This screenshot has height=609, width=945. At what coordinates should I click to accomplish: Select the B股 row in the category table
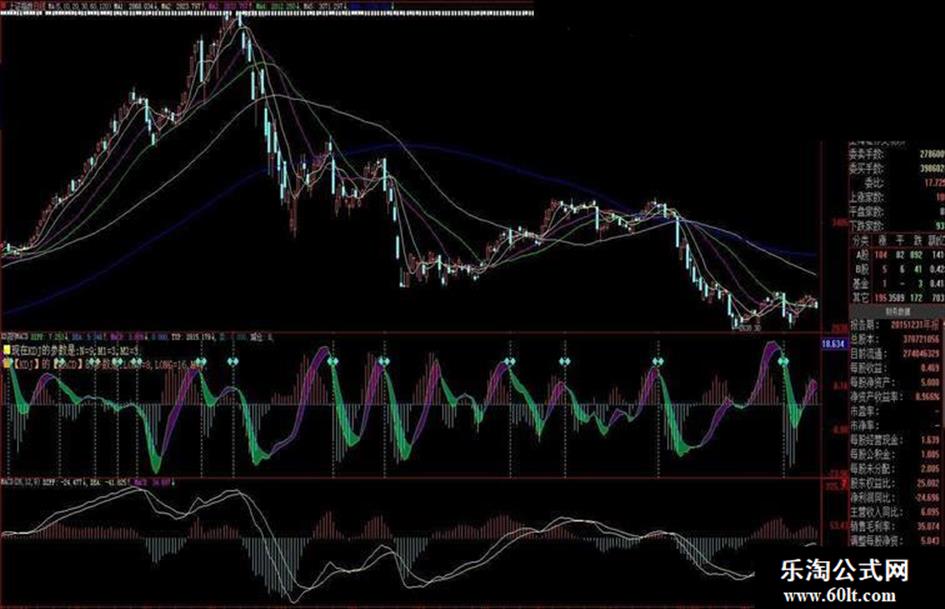tap(897, 269)
